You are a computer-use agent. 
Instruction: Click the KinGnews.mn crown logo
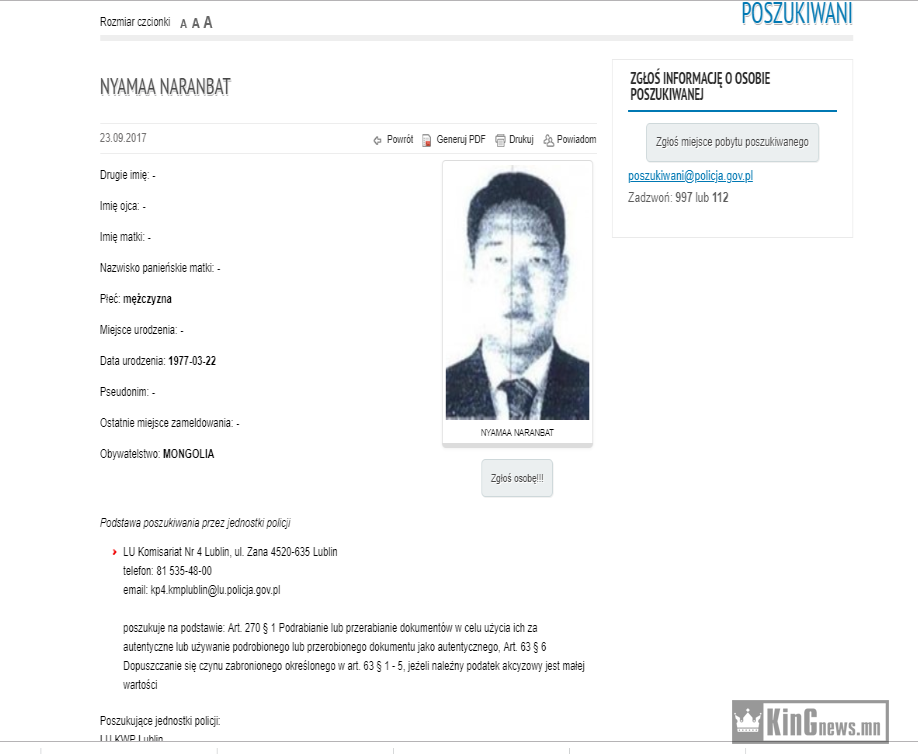(x=748, y=722)
